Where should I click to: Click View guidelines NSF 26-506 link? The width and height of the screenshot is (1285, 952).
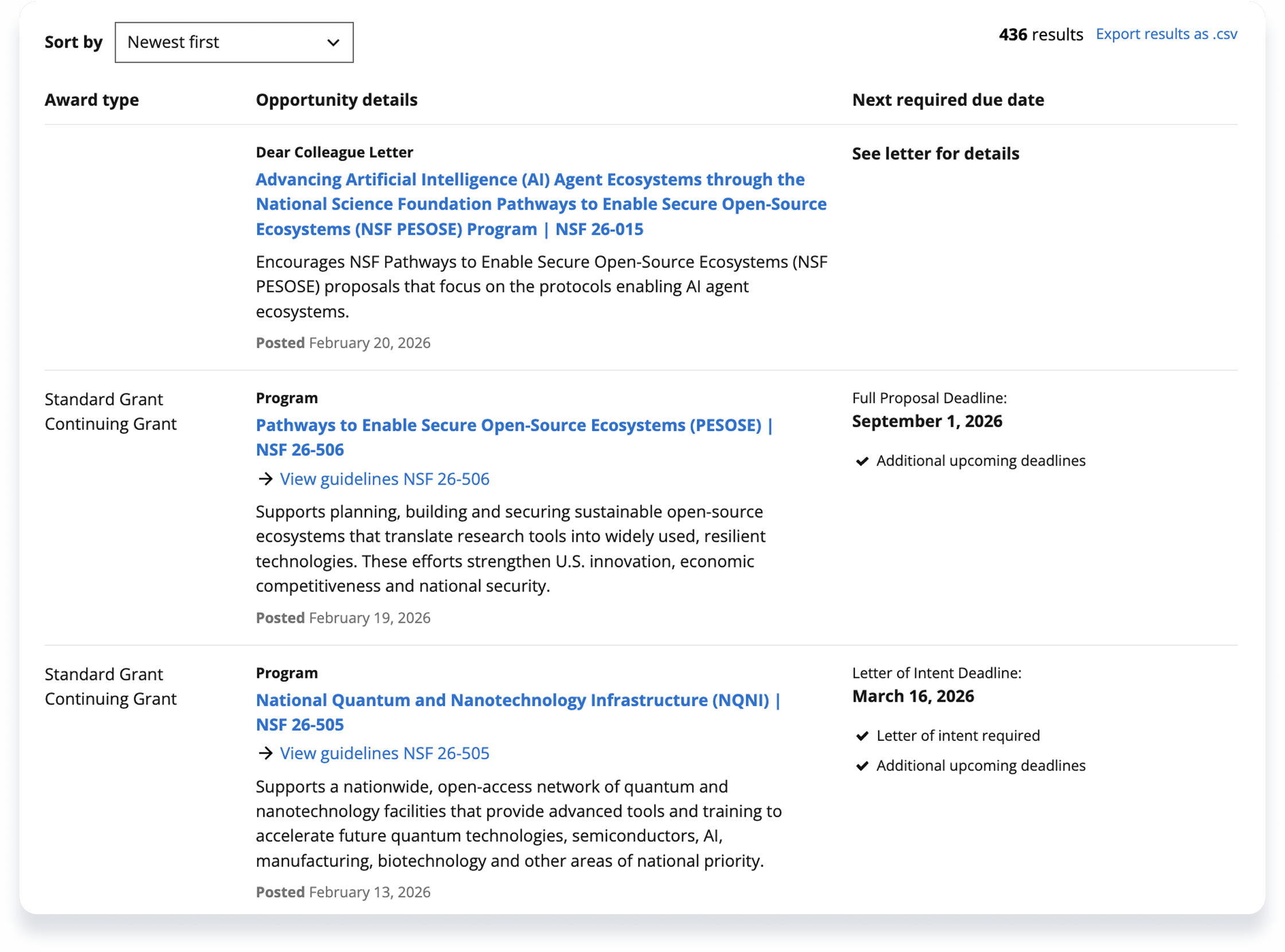coord(384,479)
